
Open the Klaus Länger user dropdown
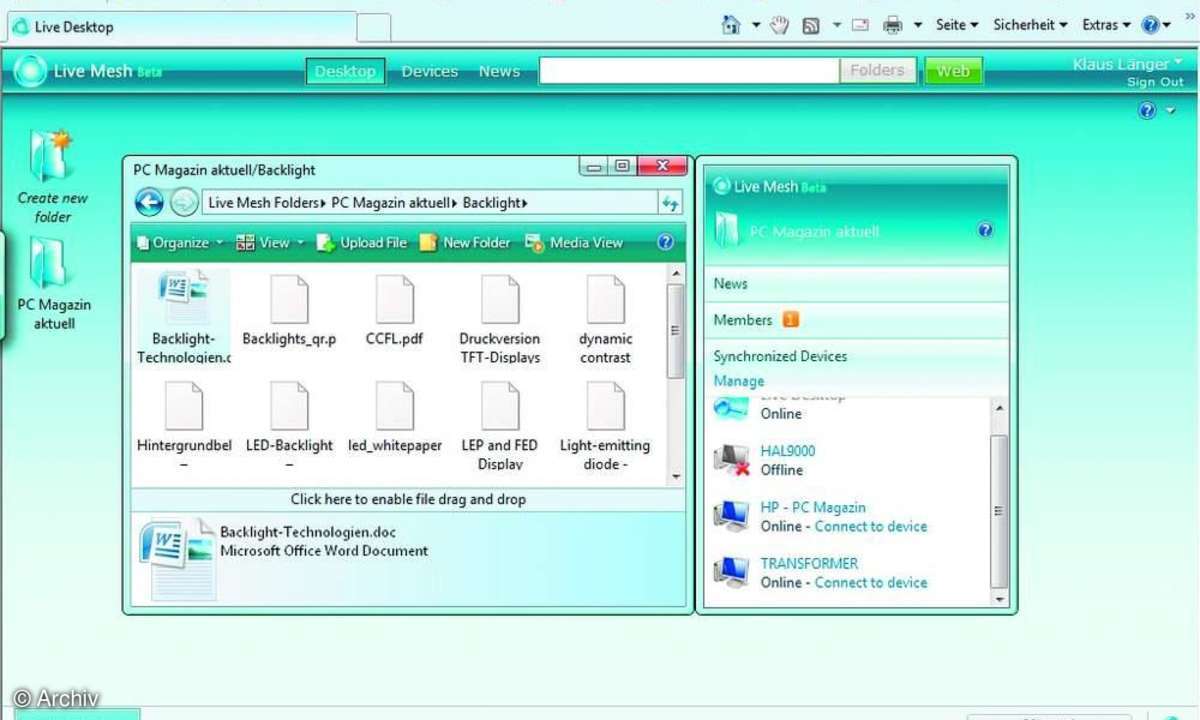(x=1127, y=64)
